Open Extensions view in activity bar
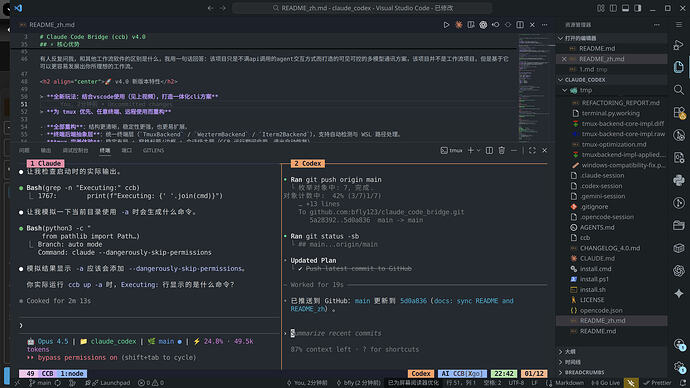 point(678,113)
